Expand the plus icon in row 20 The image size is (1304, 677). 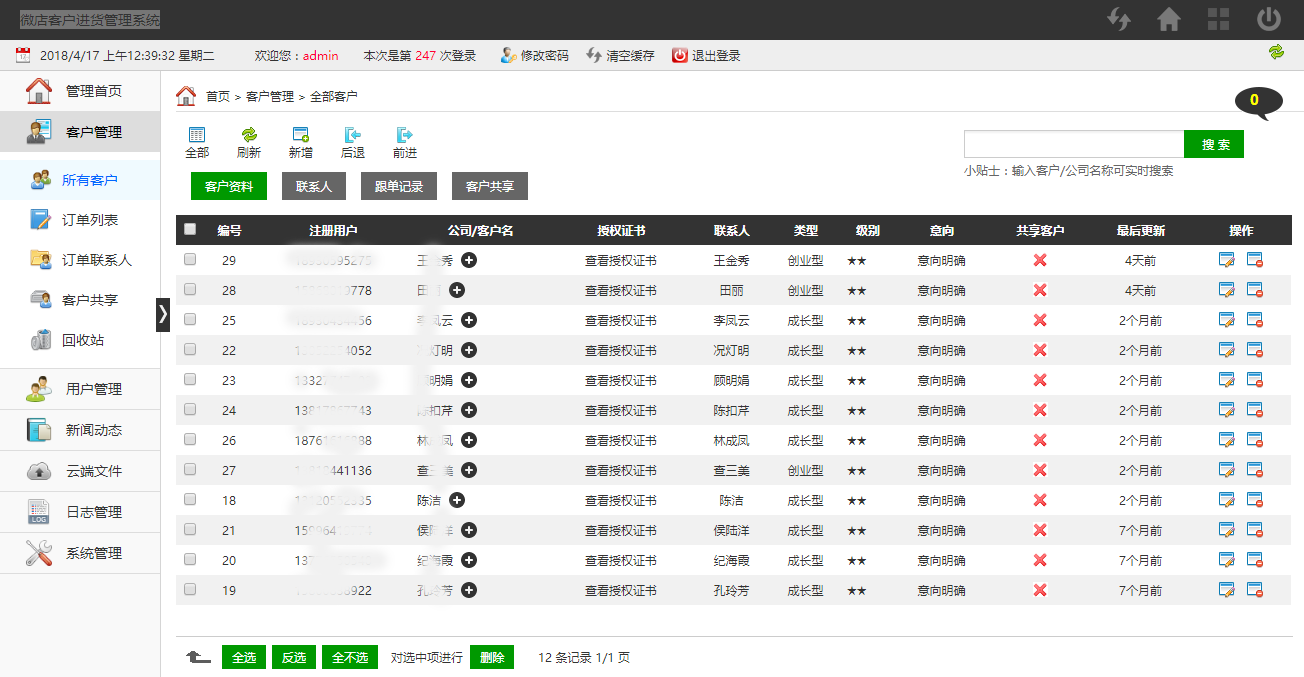click(469, 560)
